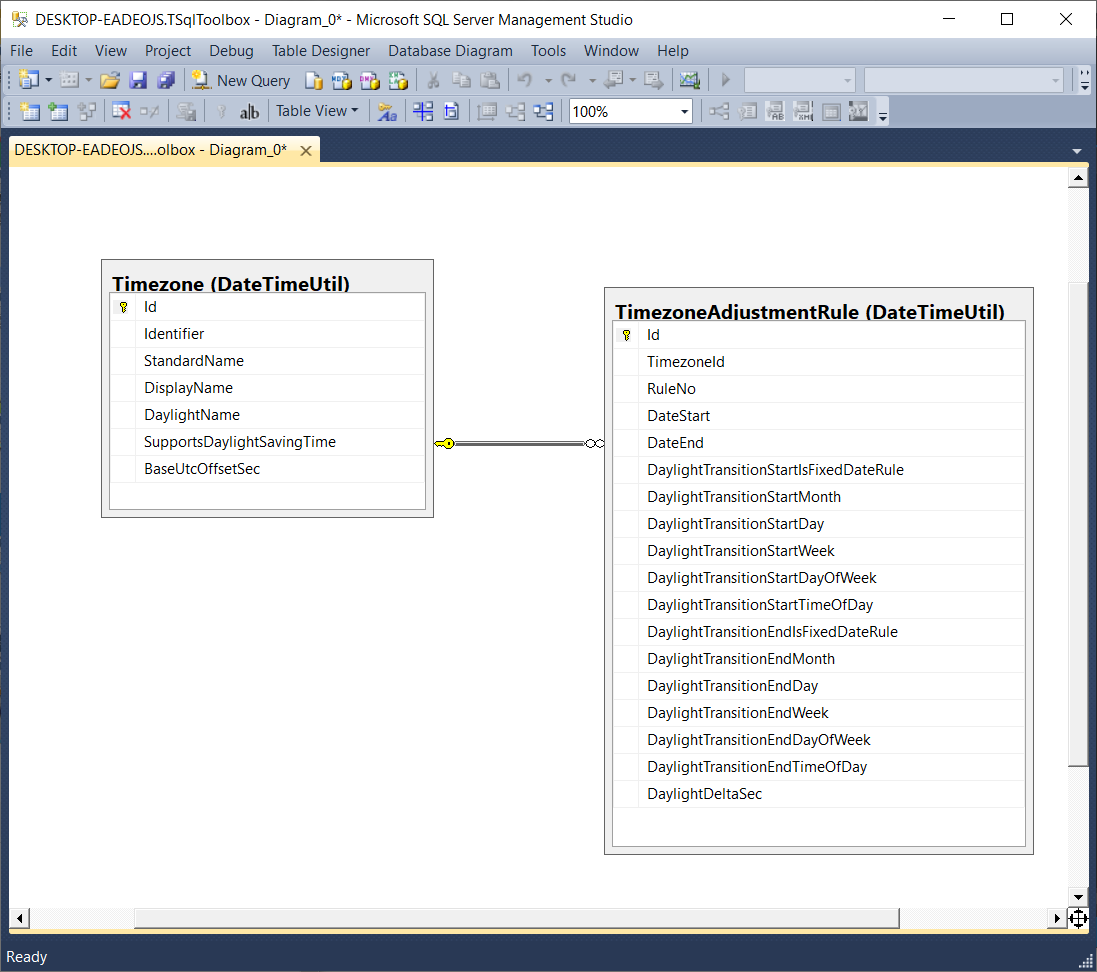Click Delete Tables from Database icon
Image resolution: width=1097 pixels, height=972 pixels.
point(122,111)
